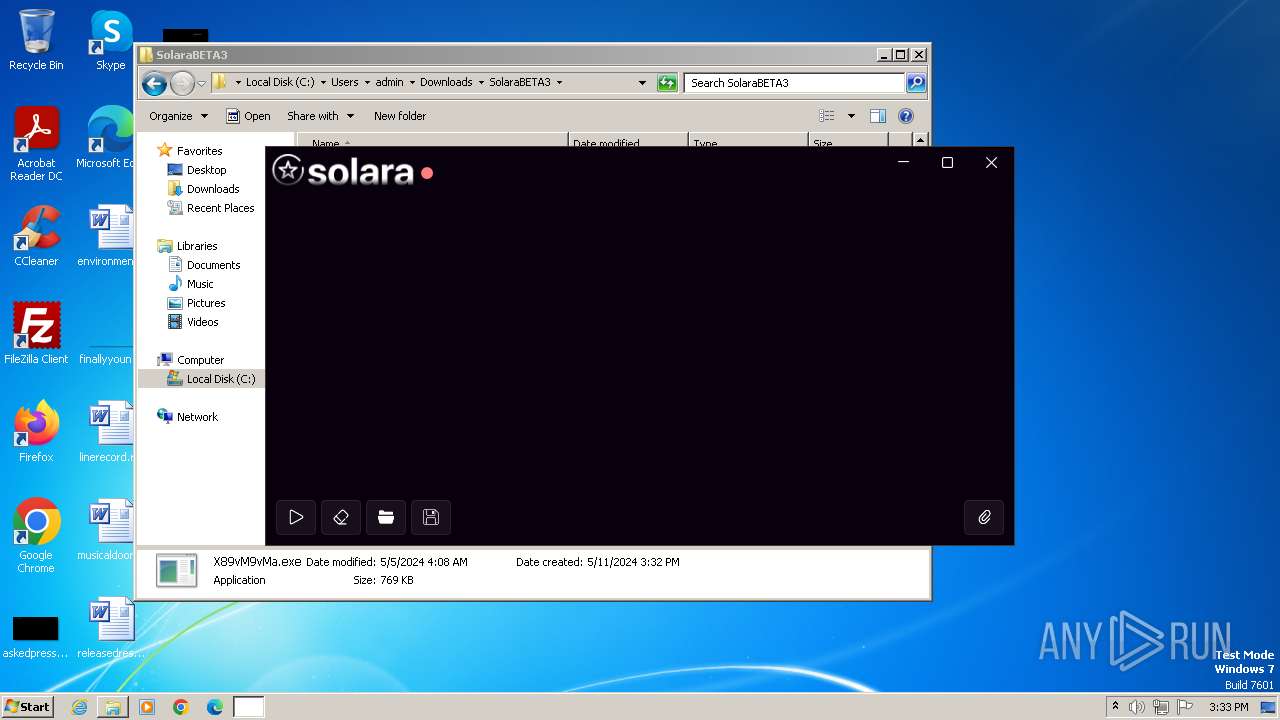Click New folder in Explorer toolbar
1280x720 pixels.
pyautogui.click(x=400, y=116)
